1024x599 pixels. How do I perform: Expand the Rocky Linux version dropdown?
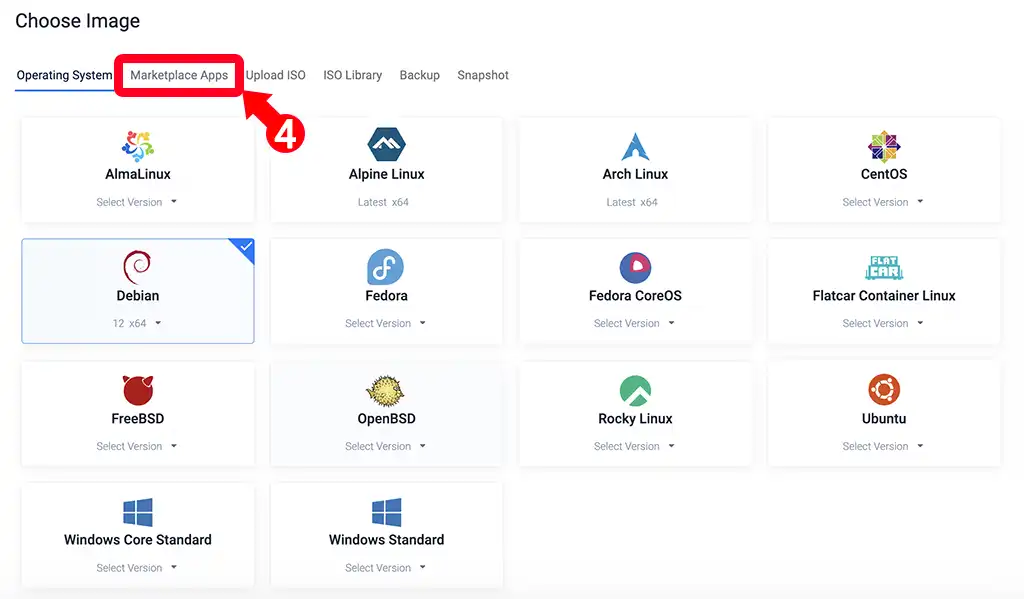point(634,446)
